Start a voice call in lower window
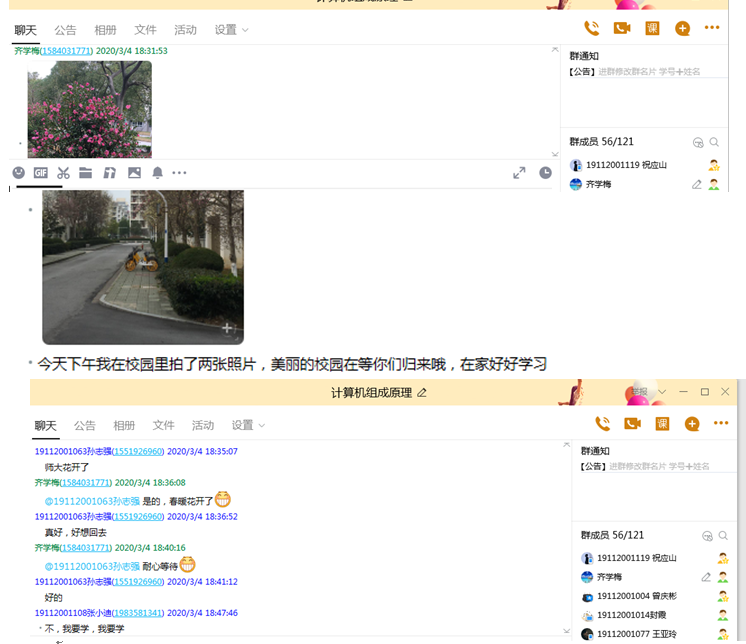This screenshot has height=644, width=746. click(602, 423)
